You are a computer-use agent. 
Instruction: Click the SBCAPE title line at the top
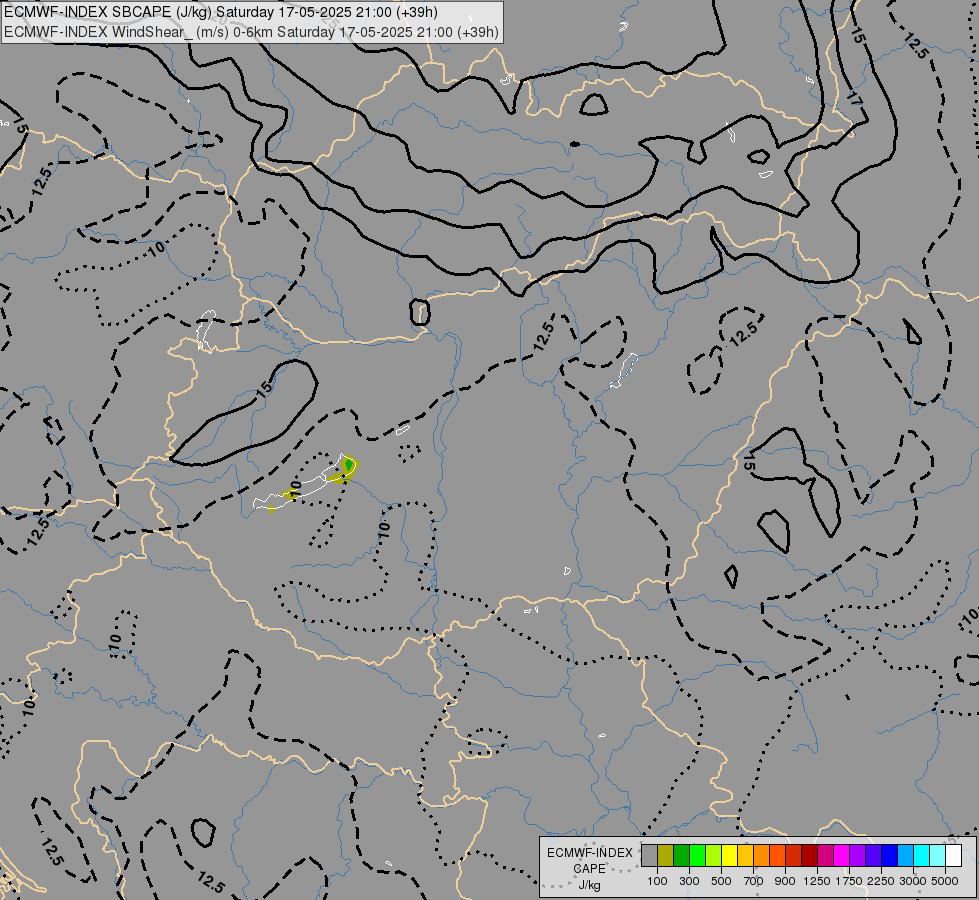click(x=221, y=12)
